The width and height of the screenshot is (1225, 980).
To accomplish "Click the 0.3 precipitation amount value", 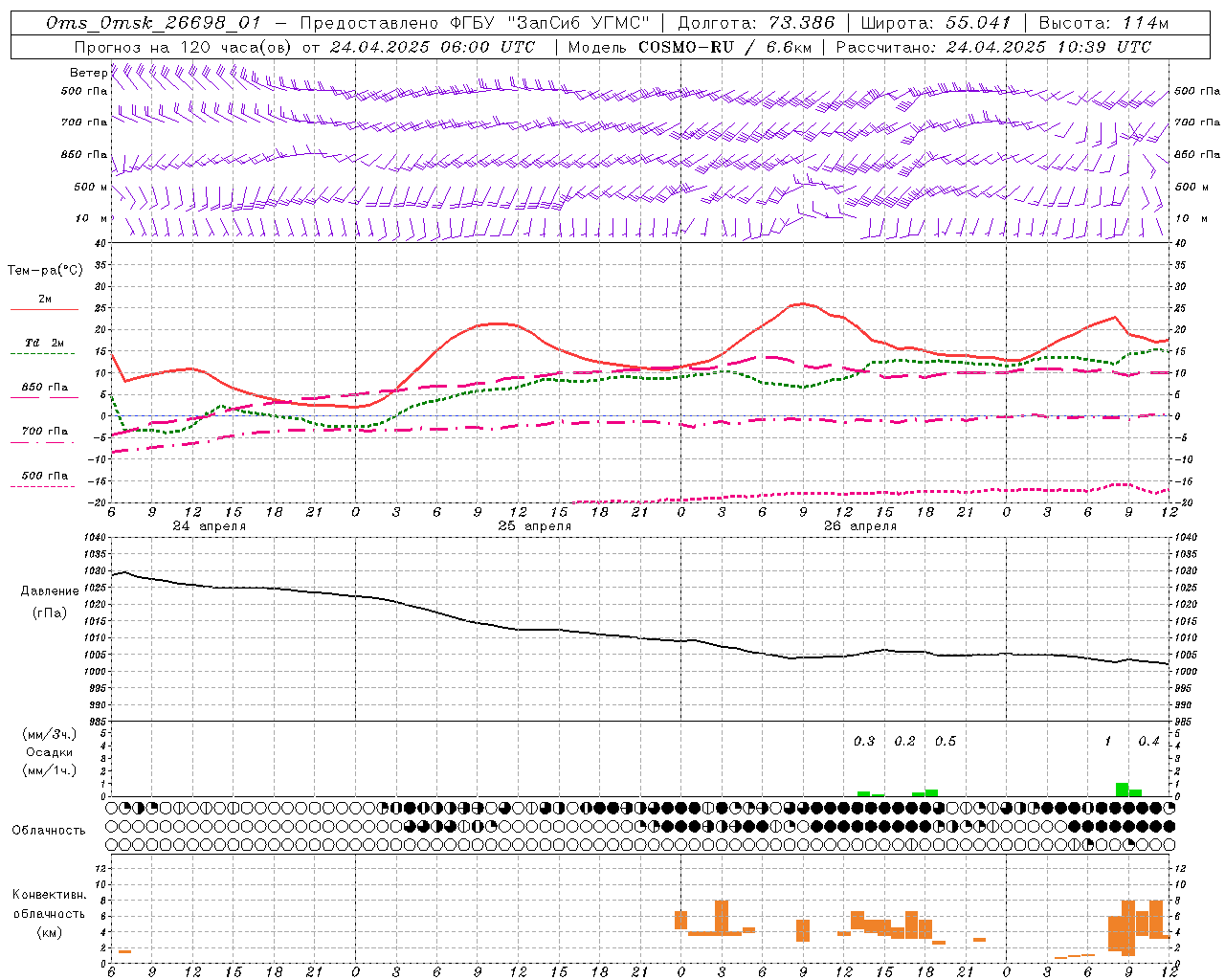I will [864, 741].
